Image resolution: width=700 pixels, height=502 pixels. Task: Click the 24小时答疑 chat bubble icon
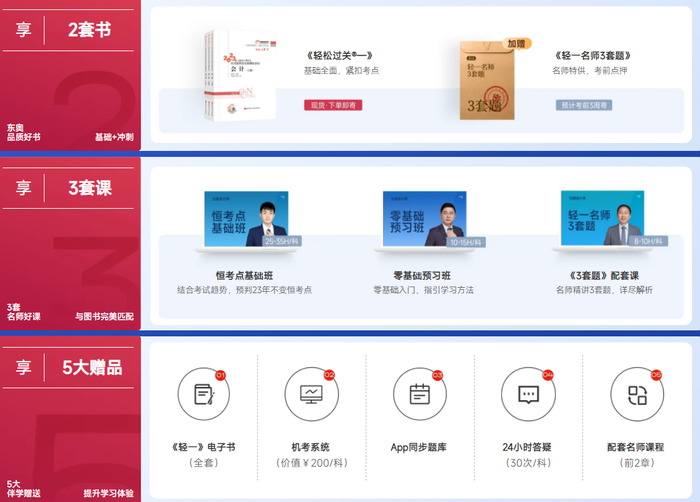tap(528, 394)
